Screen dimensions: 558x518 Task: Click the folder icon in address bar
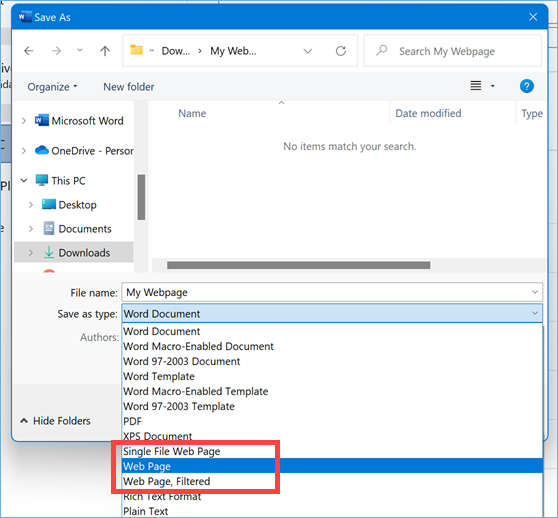[136, 50]
